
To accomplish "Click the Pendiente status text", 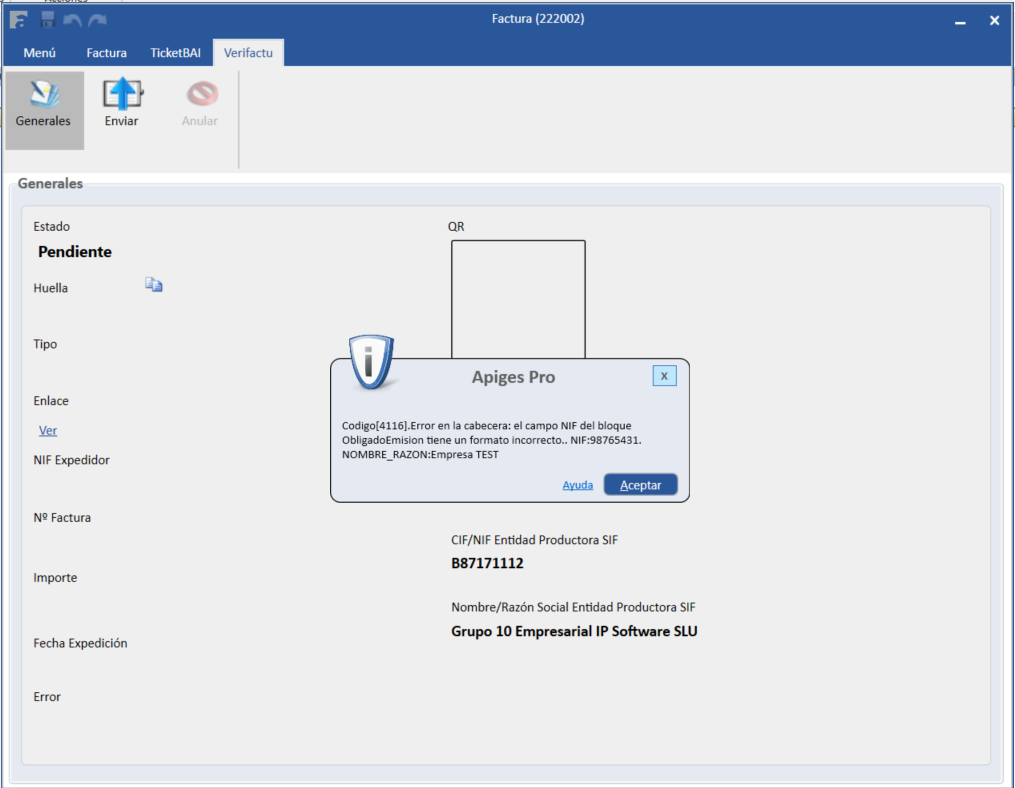I will click(74, 252).
